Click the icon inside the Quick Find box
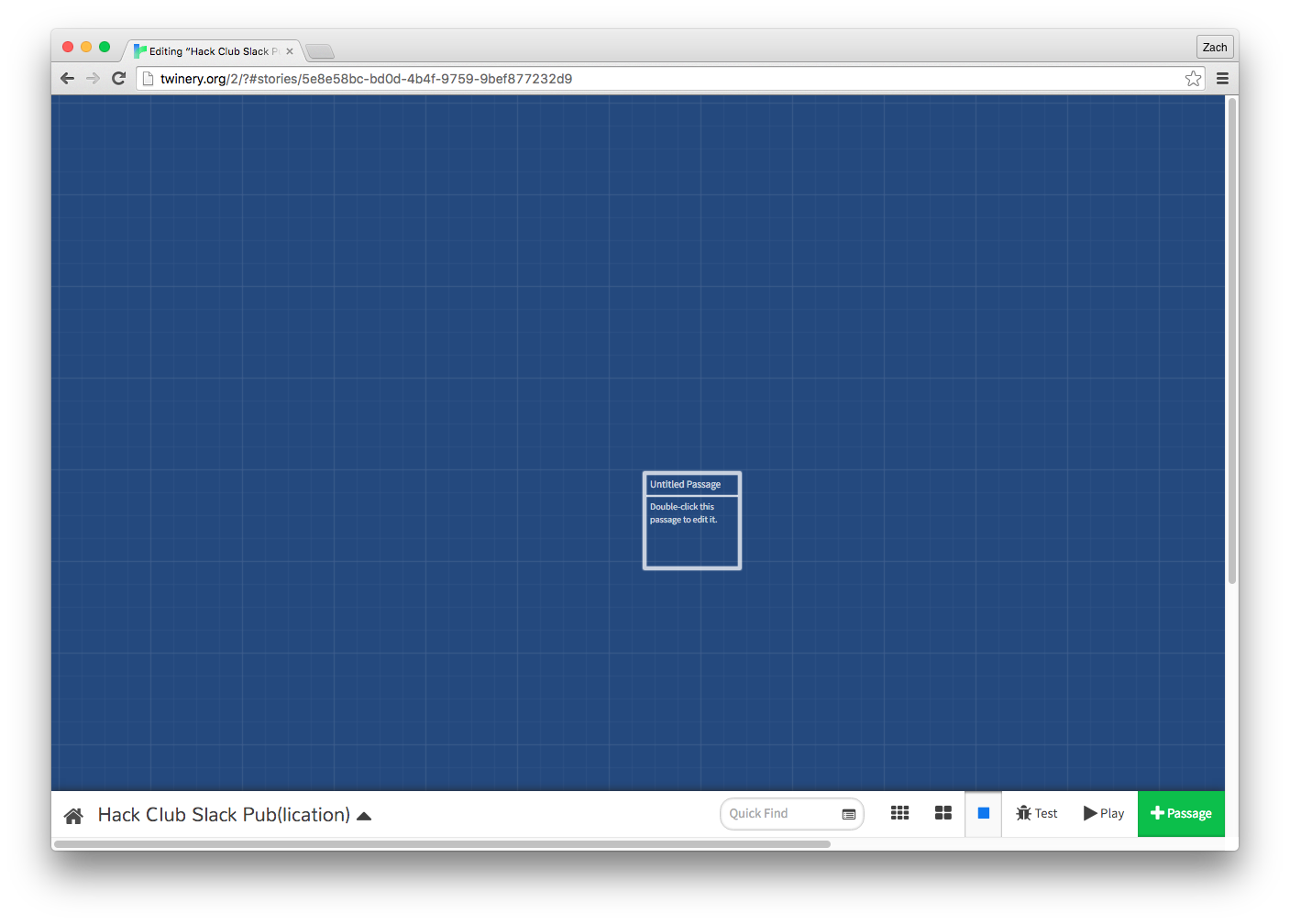 [848, 814]
